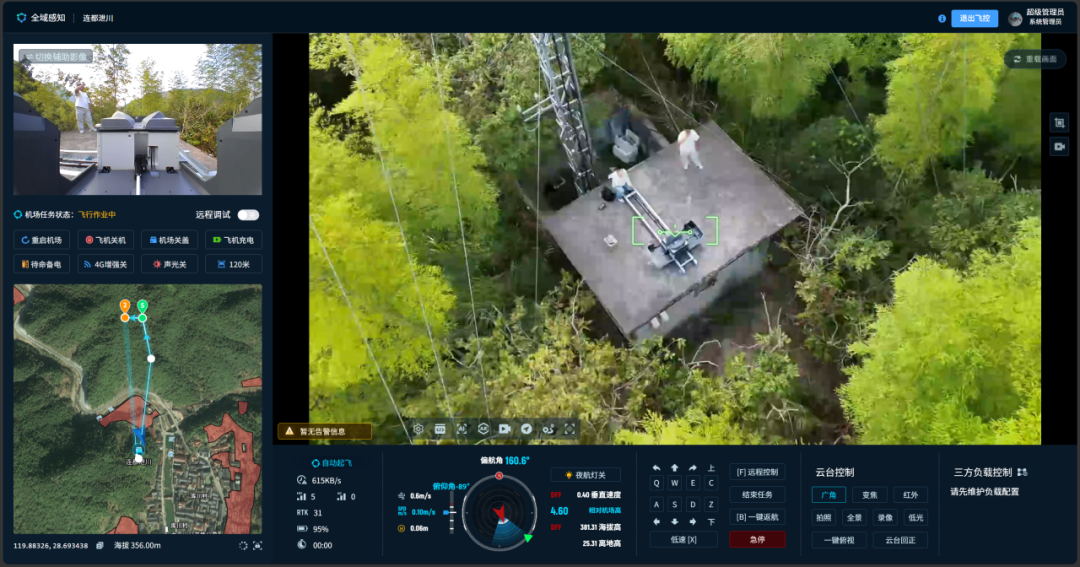Viewport: 1080px width, 567px height.
Task: Click the gimbal pitch slider bar
Action: click(x=452, y=511)
